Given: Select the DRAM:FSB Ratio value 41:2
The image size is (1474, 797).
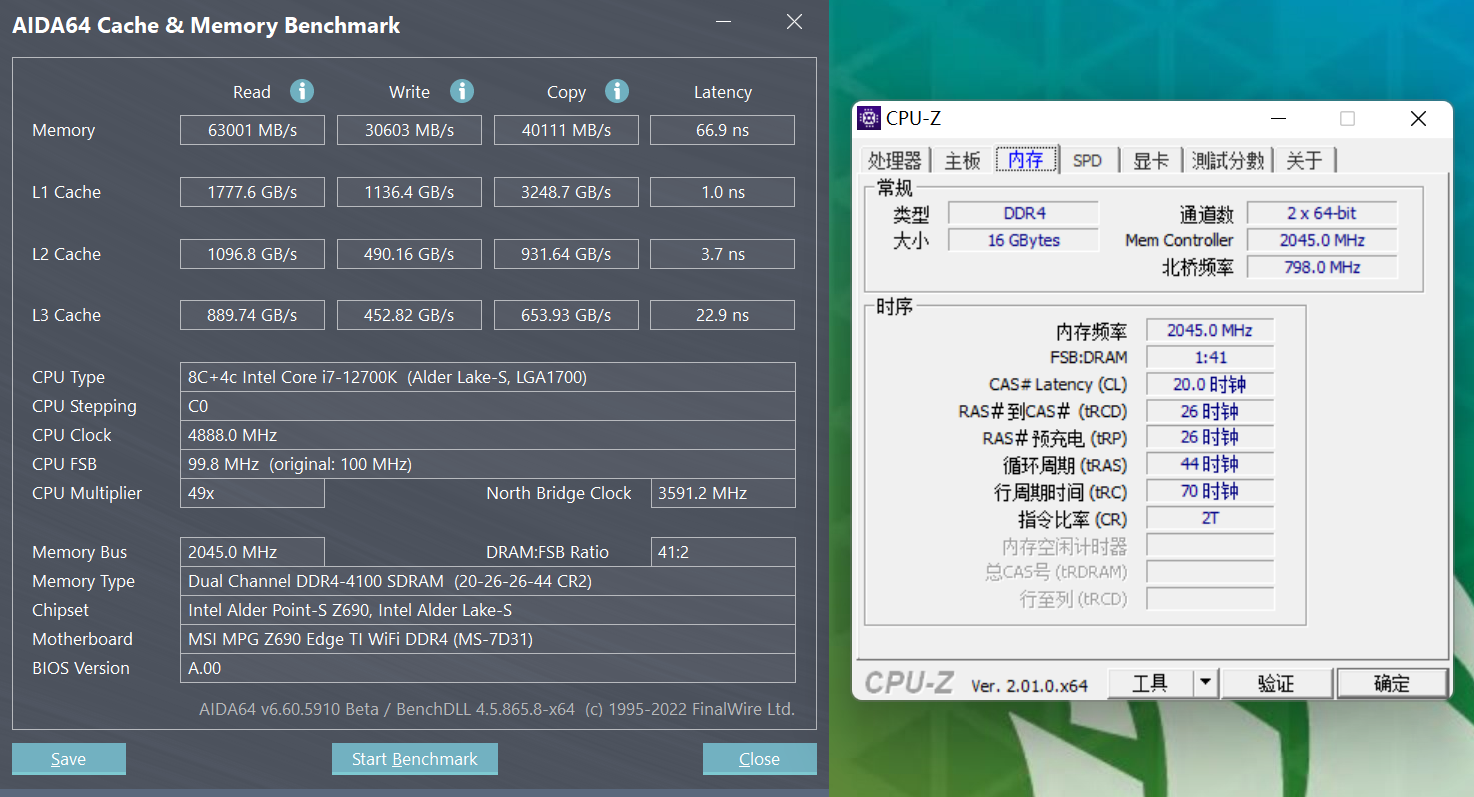Looking at the screenshot, I should click(x=723, y=552).
